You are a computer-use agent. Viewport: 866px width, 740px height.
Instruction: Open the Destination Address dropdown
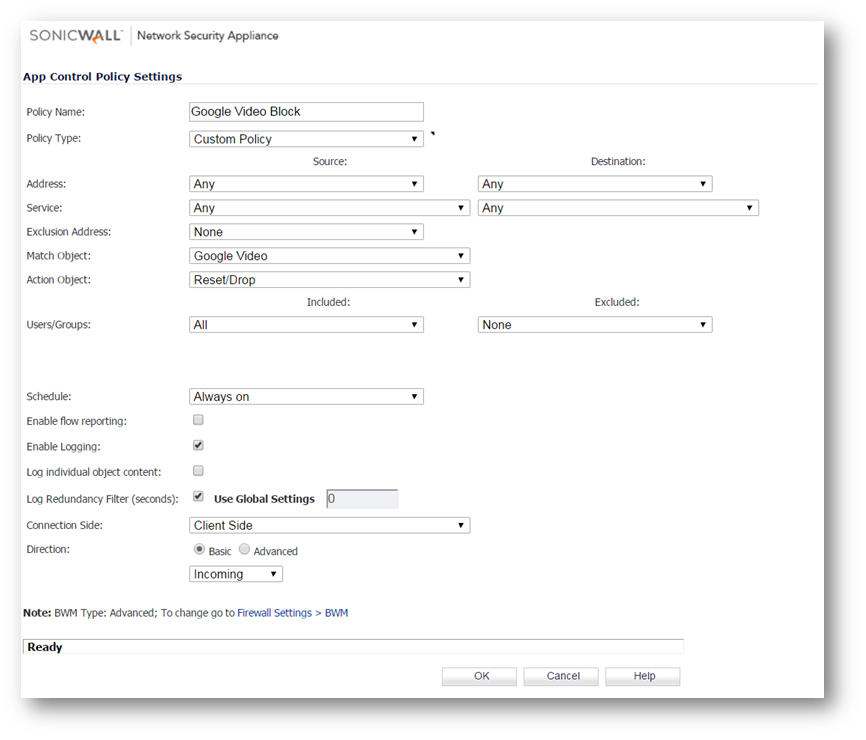[594, 184]
